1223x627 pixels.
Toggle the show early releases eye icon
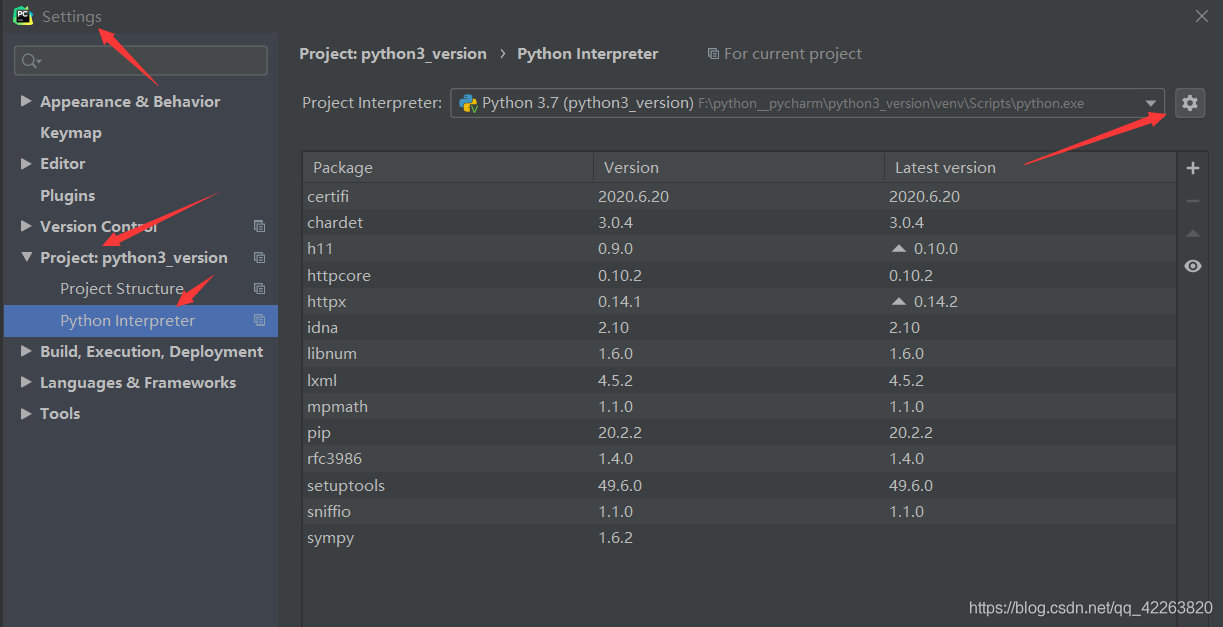(x=1192, y=266)
